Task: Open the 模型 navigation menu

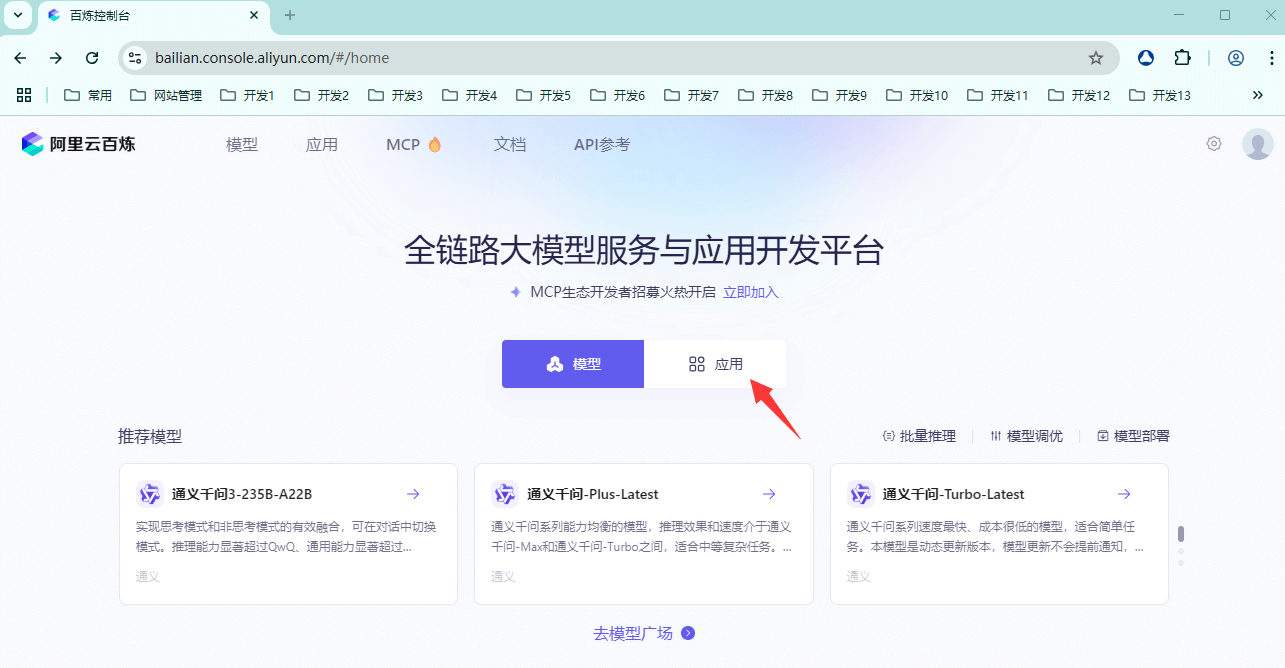Action: 242,144
